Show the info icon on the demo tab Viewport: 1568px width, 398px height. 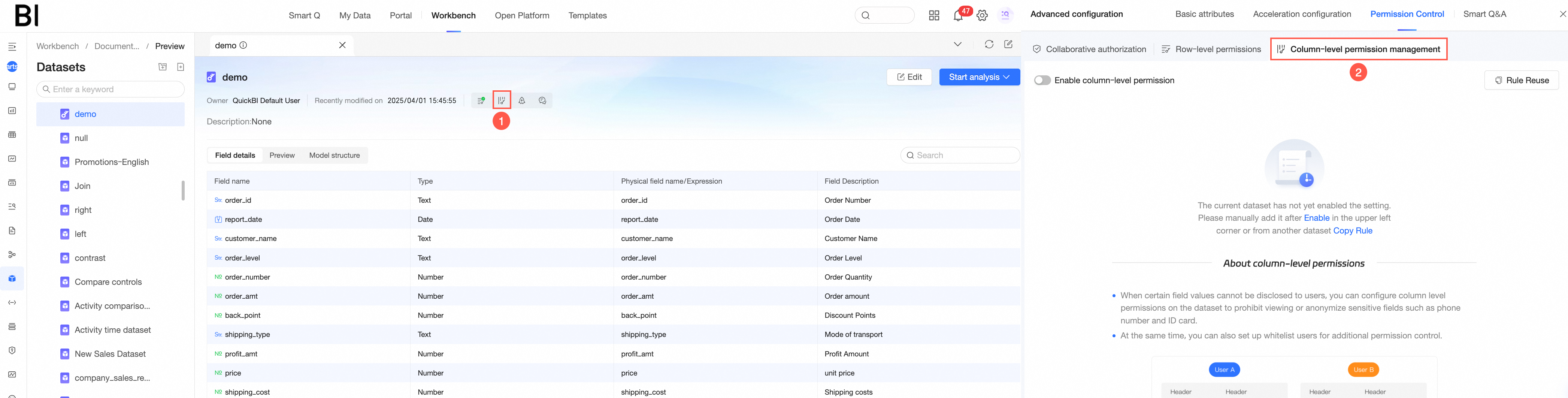tap(243, 45)
